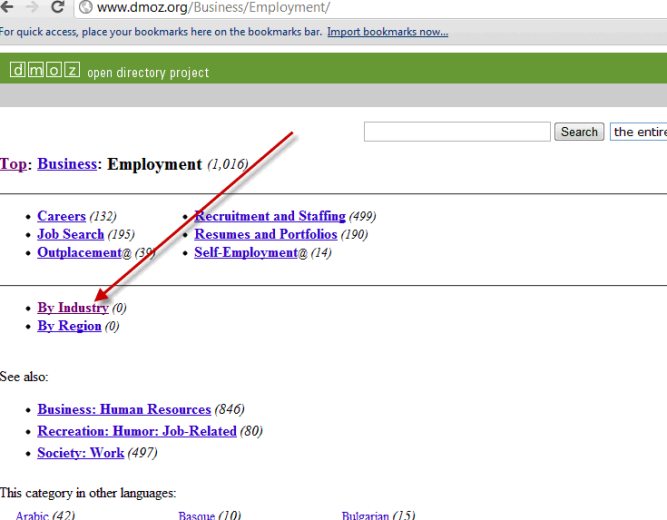Viewport: 667px width, 520px height.
Task: Open the Job Search category
Action: pos(70,234)
